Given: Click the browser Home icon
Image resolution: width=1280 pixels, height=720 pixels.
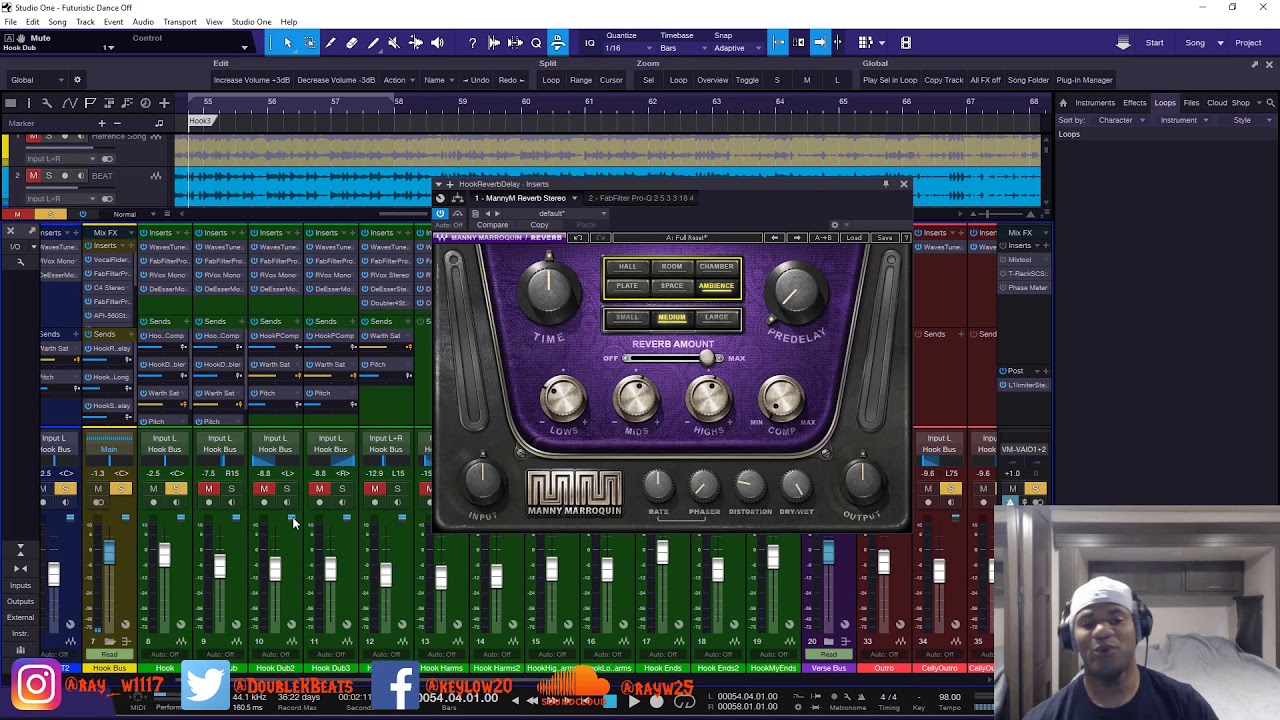Looking at the screenshot, I should 1063,103.
